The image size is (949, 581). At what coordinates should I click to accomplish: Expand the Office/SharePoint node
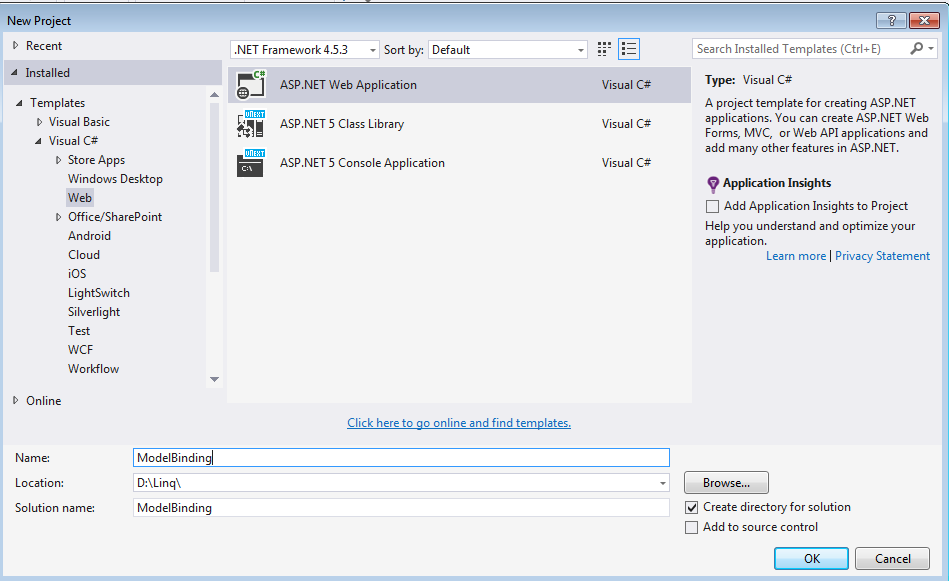click(57, 216)
